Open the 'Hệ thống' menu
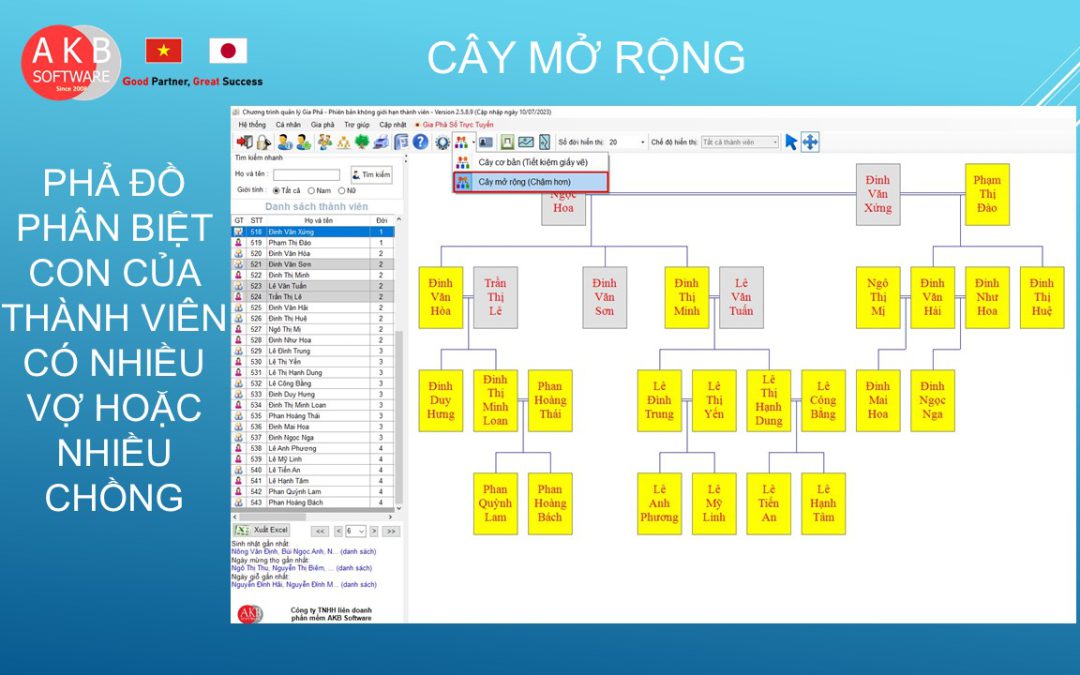The image size is (1080, 675). (252, 125)
